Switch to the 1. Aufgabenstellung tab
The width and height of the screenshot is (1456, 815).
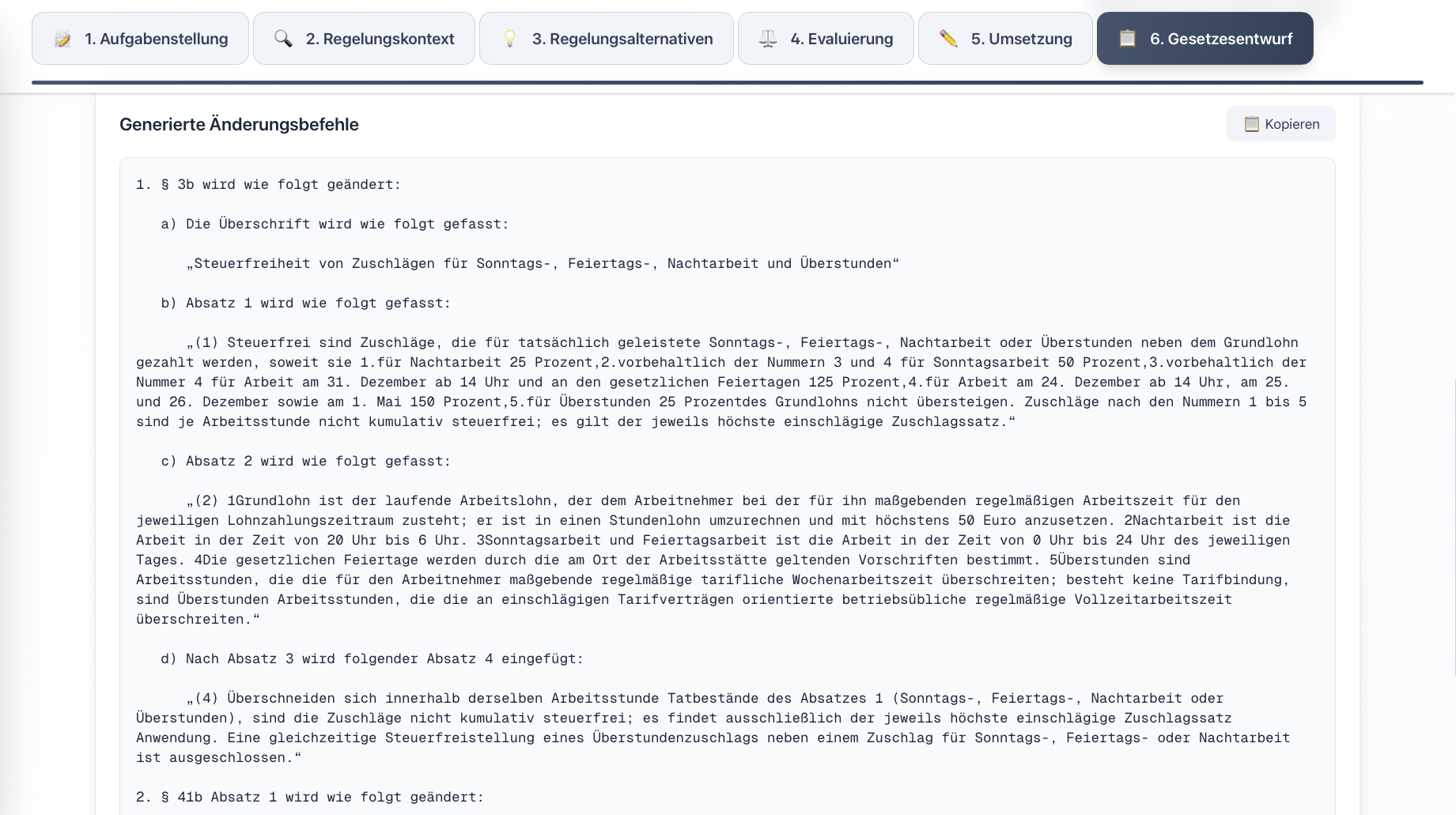[x=140, y=38]
